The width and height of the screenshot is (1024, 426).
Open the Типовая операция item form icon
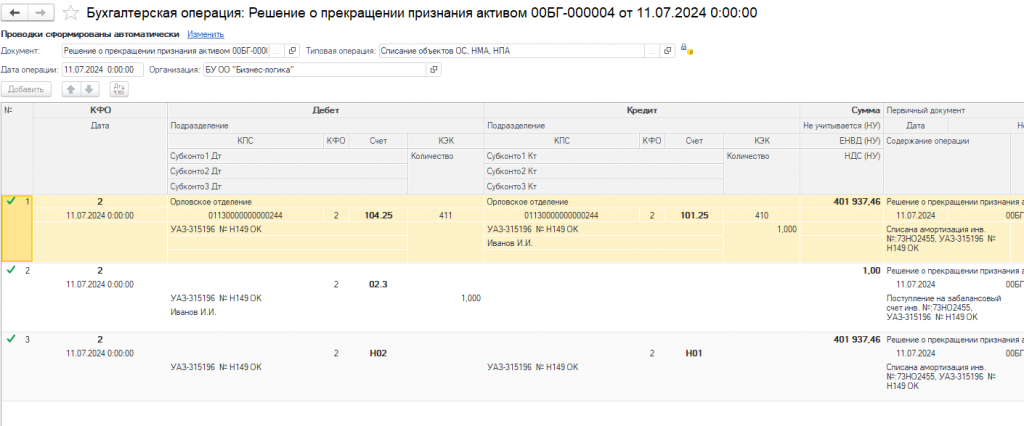pos(667,51)
